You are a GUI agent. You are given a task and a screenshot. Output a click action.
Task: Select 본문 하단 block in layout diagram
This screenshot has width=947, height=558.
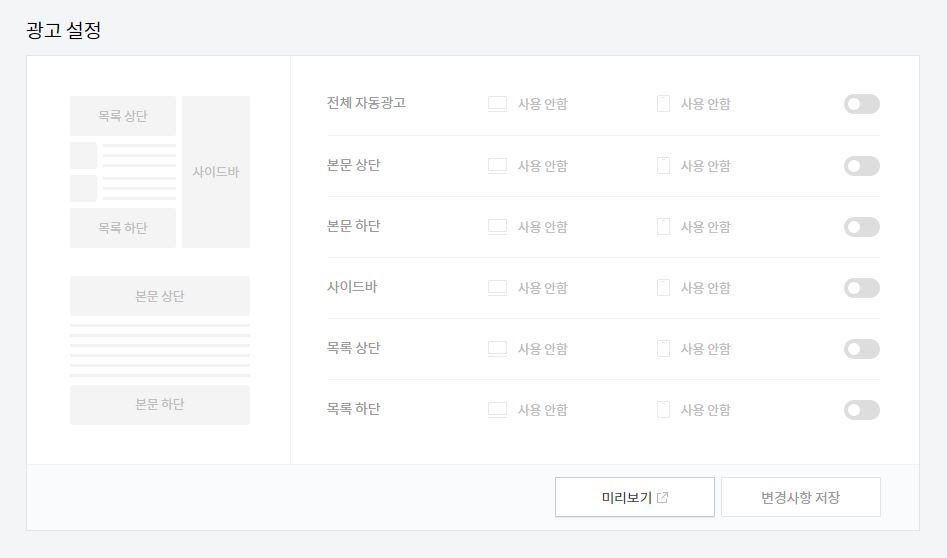(x=159, y=405)
